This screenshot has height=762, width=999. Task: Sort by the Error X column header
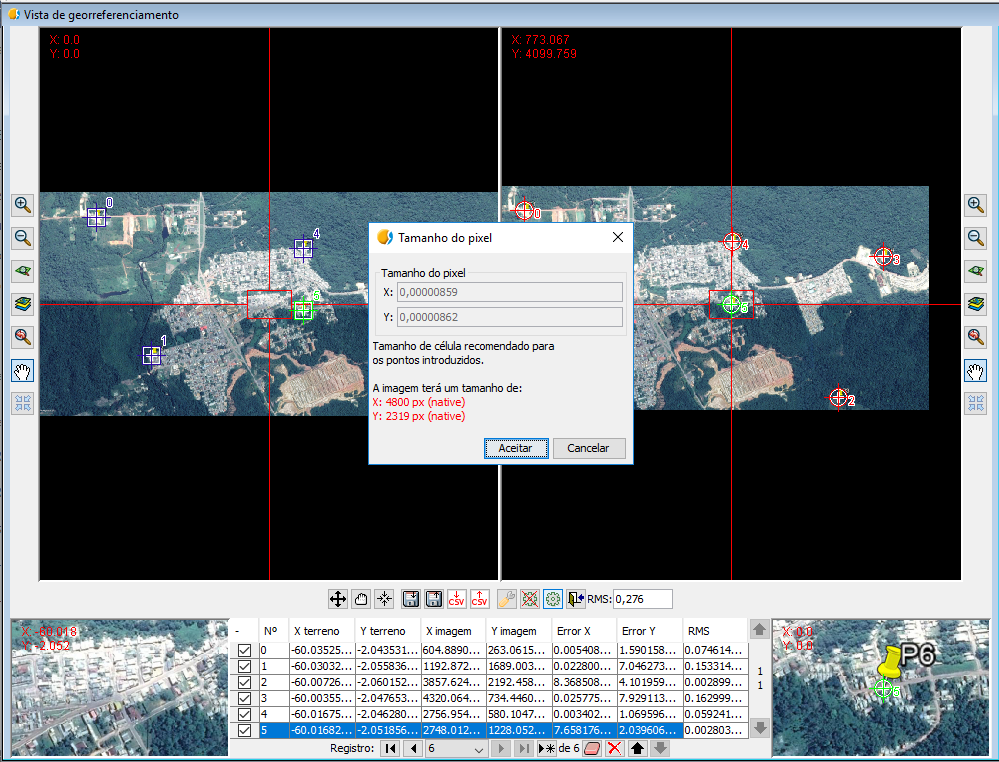point(584,631)
